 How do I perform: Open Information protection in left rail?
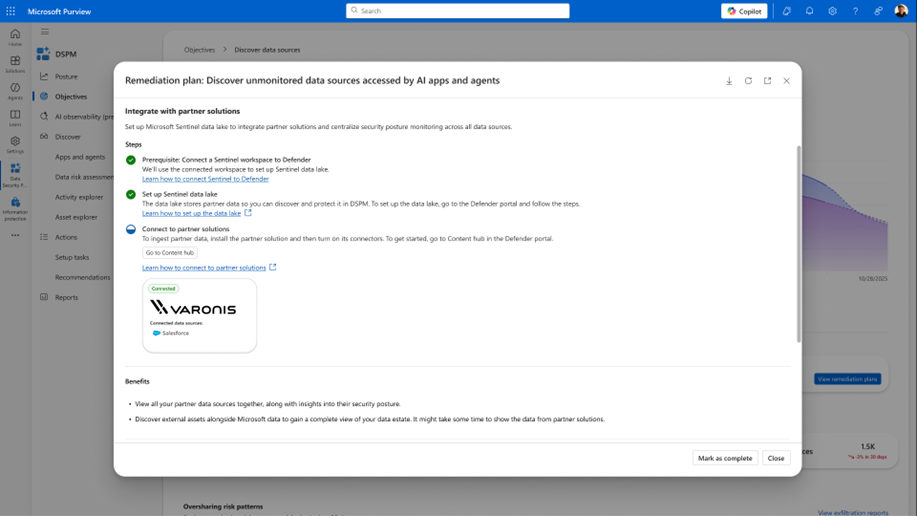(x=15, y=209)
